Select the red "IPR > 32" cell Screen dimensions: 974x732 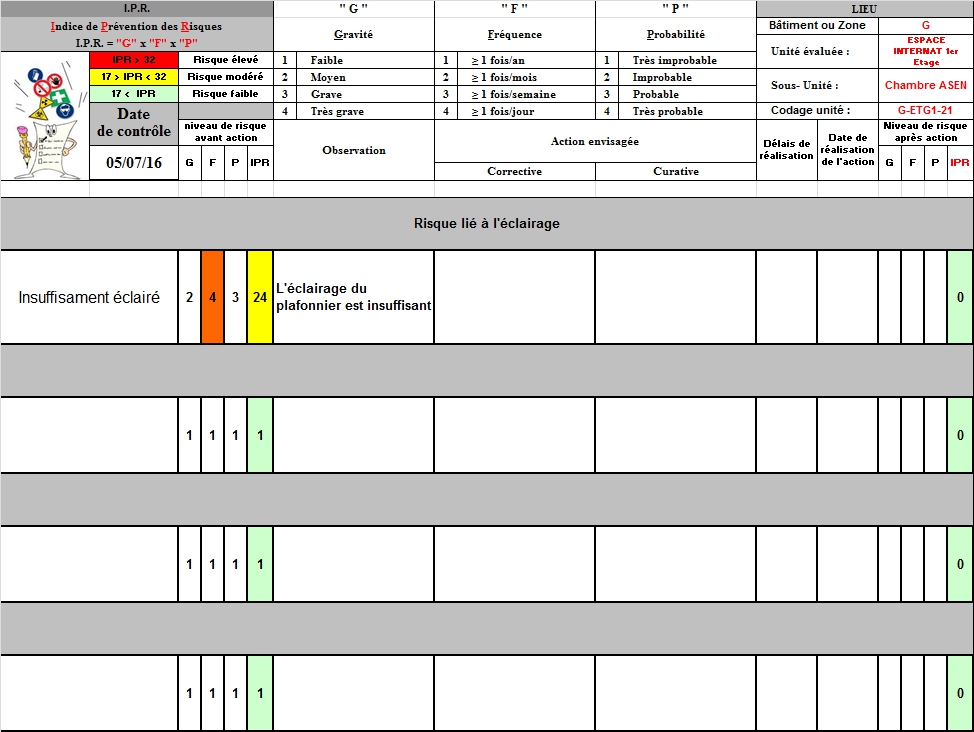click(133, 60)
